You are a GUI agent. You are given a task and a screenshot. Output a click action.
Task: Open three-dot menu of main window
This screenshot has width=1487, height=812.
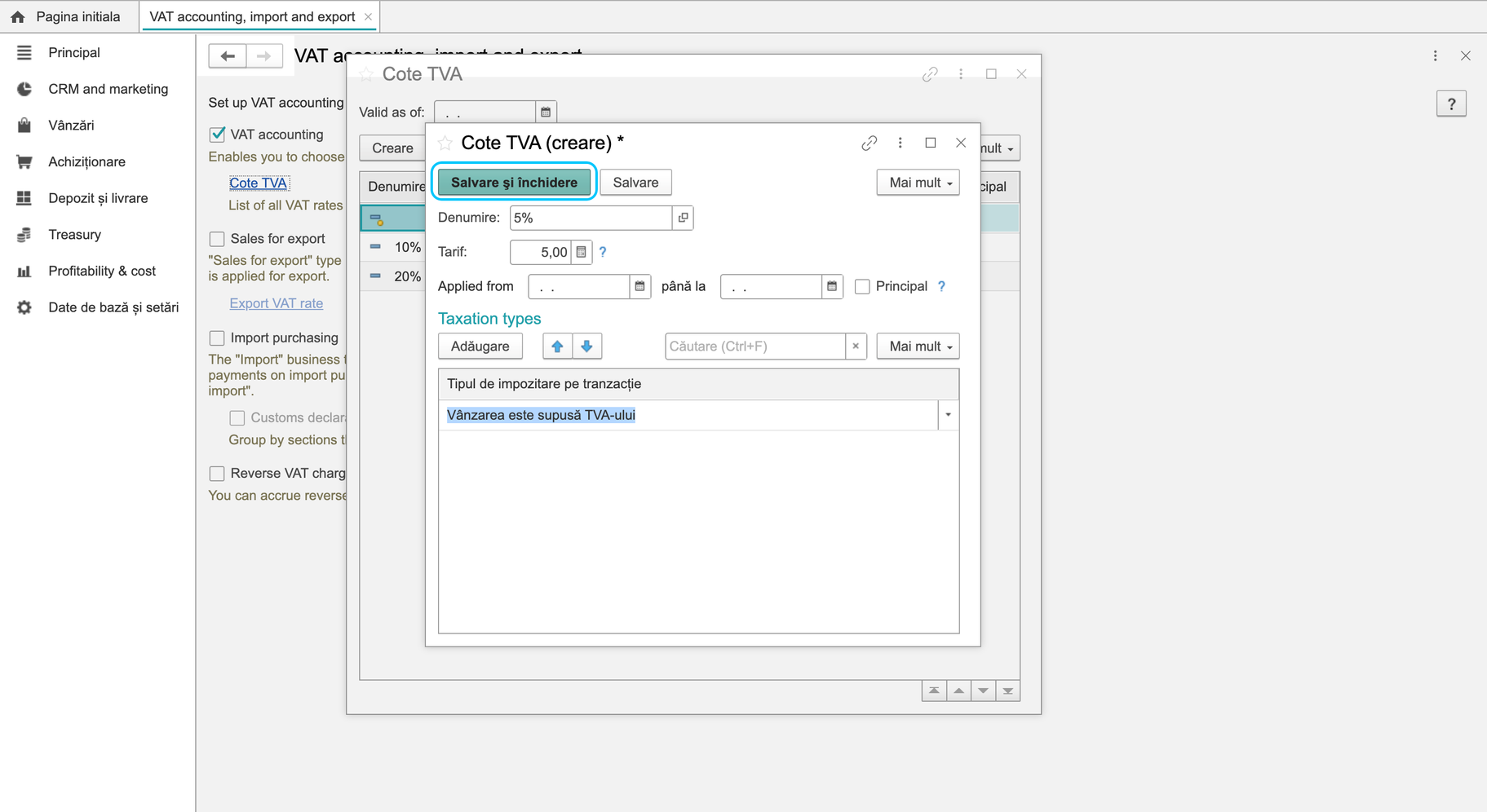pyautogui.click(x=1436, y=56)
